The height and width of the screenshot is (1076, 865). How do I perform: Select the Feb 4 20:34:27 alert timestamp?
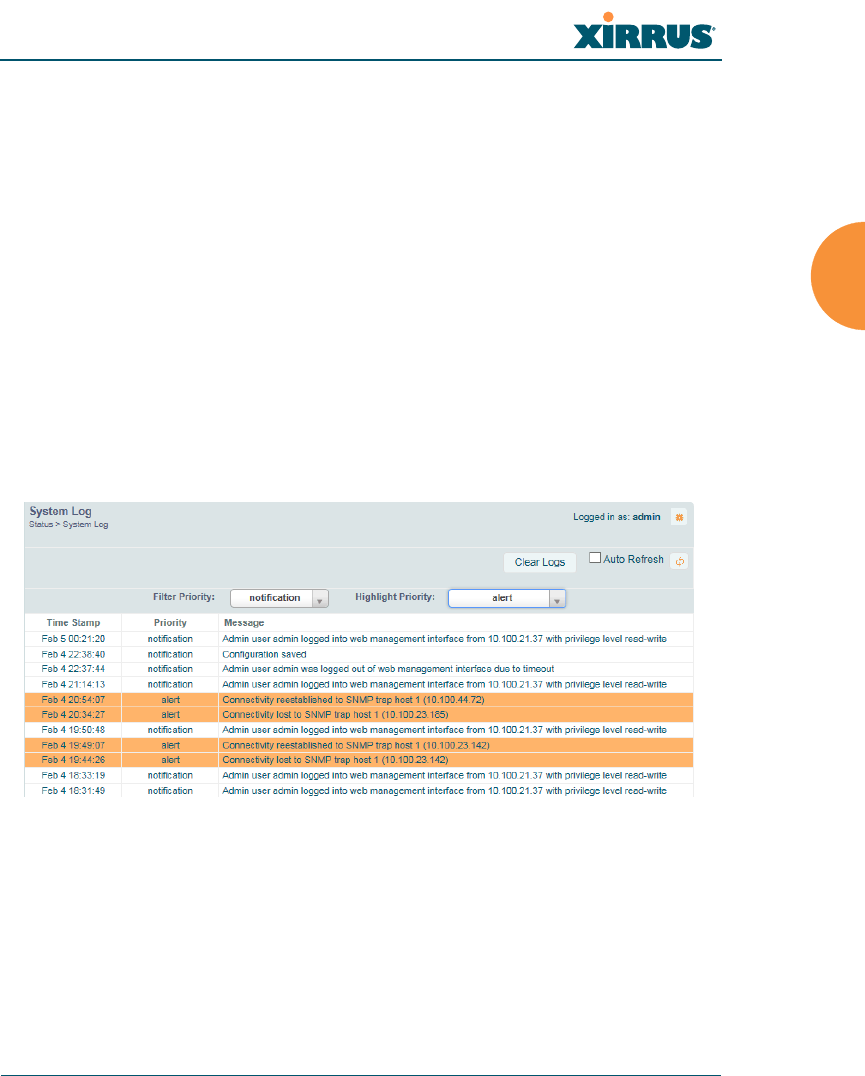[73, 715]
